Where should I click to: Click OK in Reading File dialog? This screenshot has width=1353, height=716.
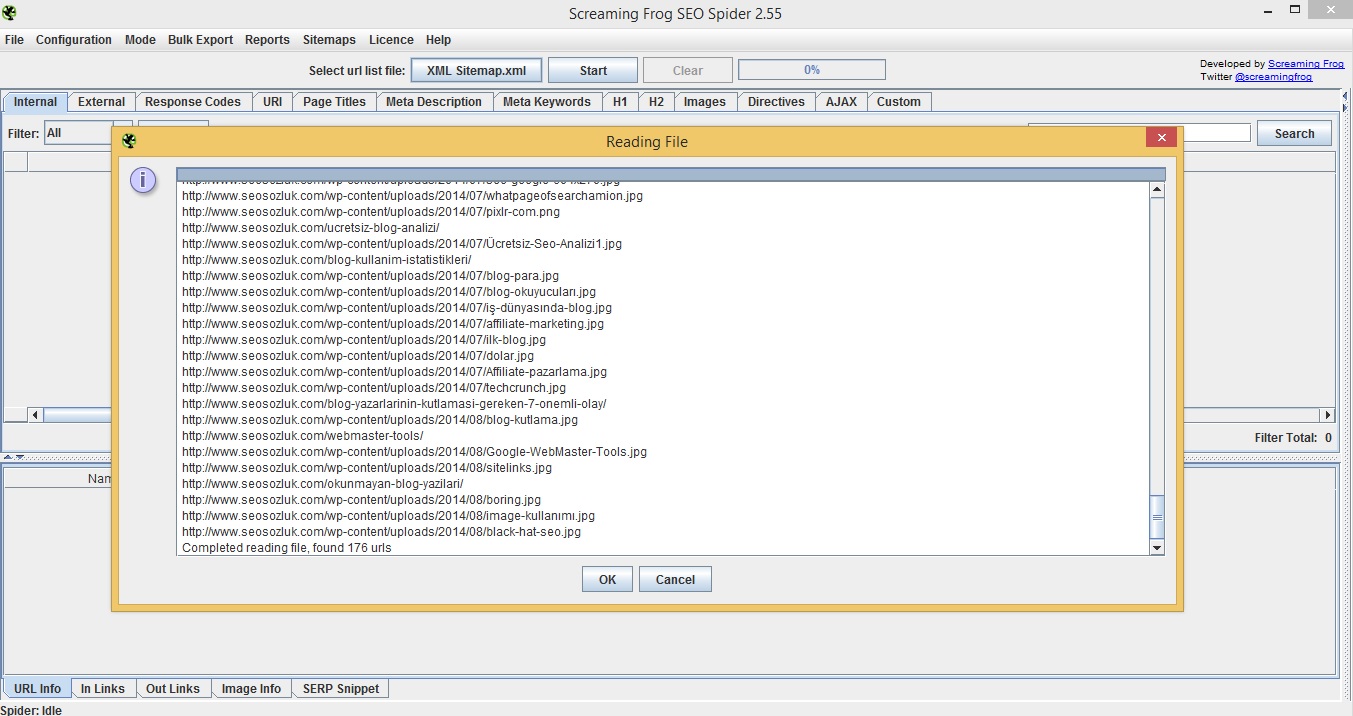pyautogui.click(x=607, y=579)
